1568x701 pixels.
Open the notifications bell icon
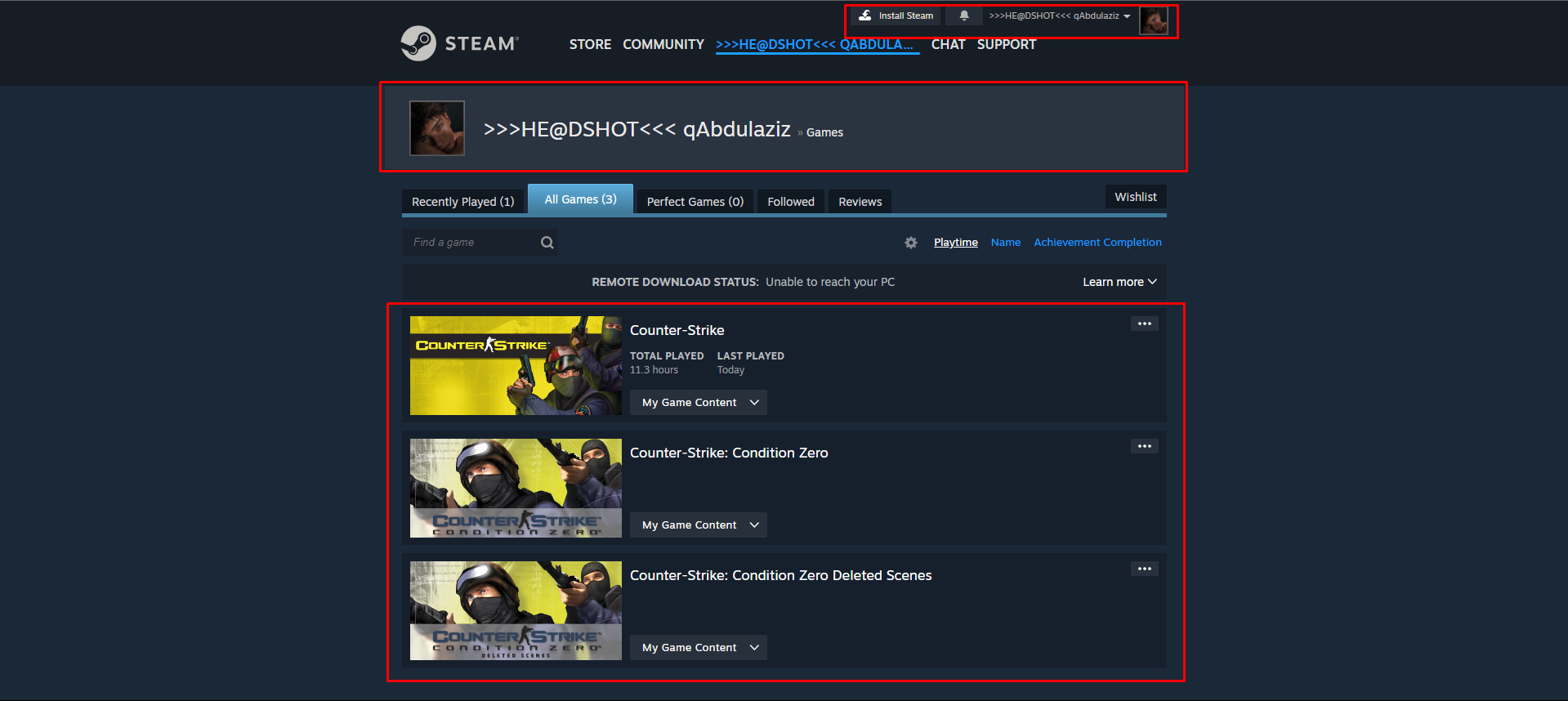coord(964,16)
